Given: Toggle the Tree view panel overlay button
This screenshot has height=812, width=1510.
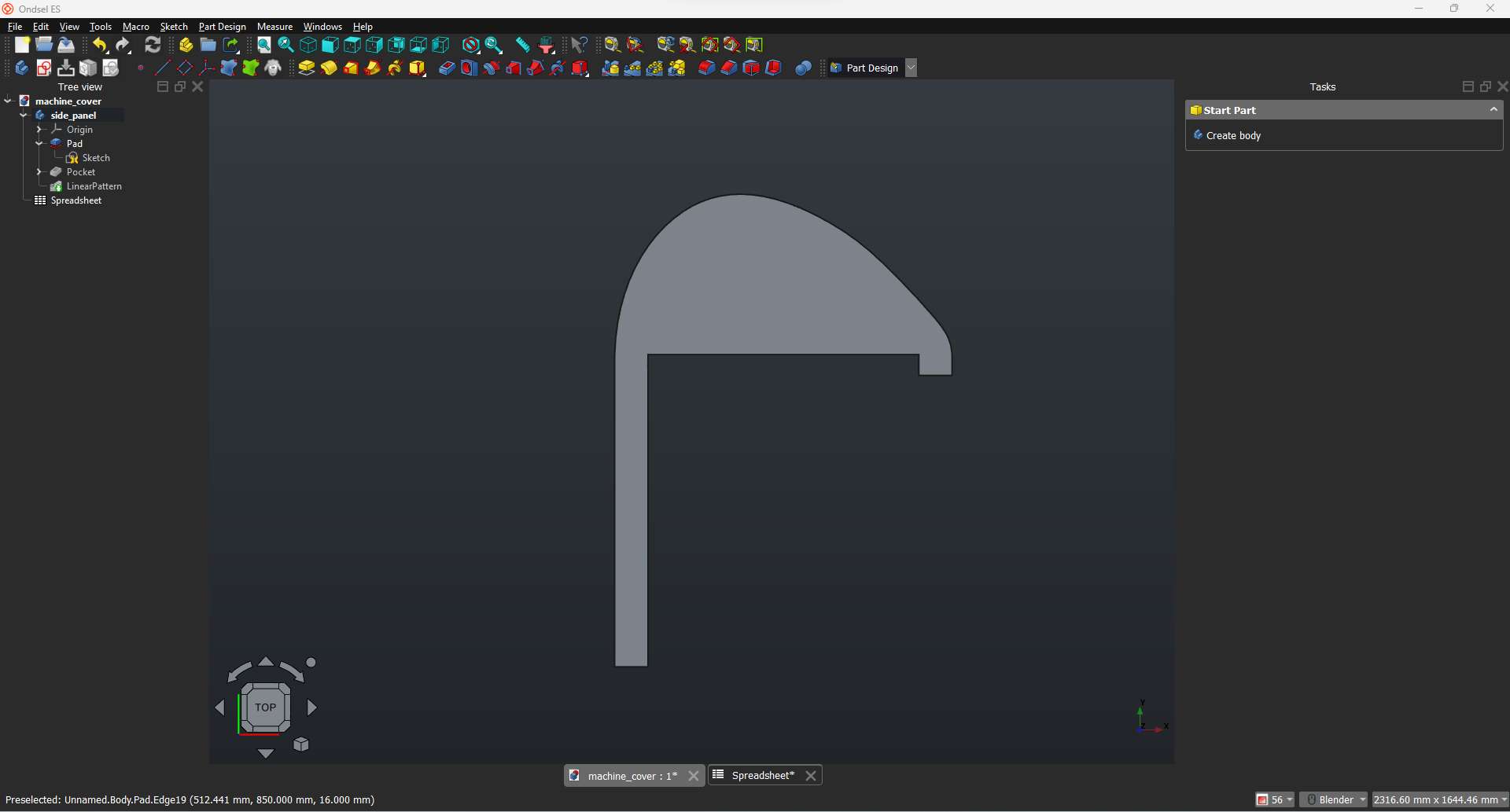Looking at the screenshot, I should (x=163, y=86).
